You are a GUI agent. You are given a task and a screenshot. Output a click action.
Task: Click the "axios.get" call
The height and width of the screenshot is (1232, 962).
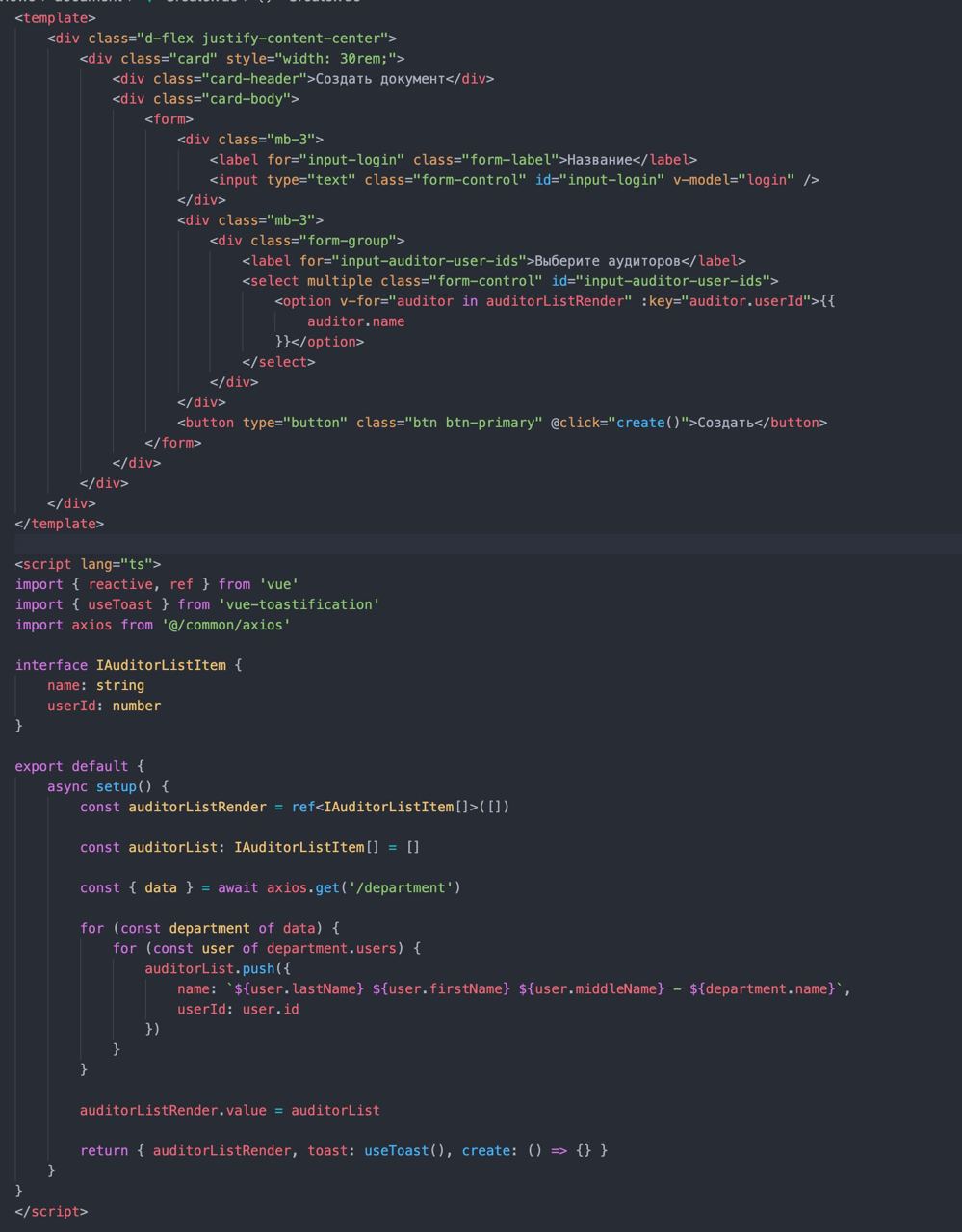pos(302,887)
